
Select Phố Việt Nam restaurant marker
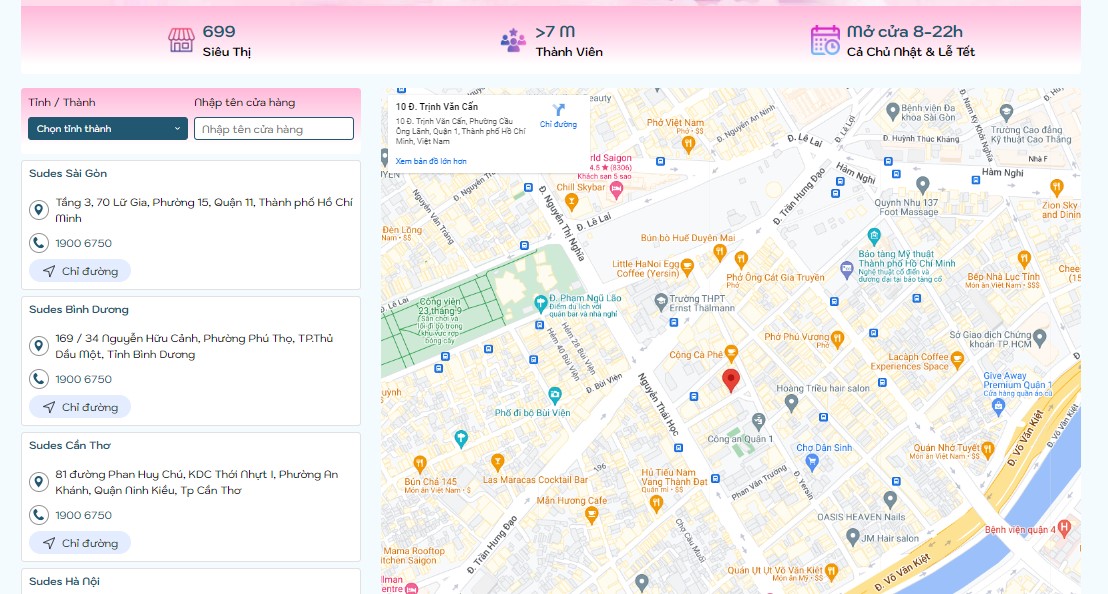coord(688,145)
